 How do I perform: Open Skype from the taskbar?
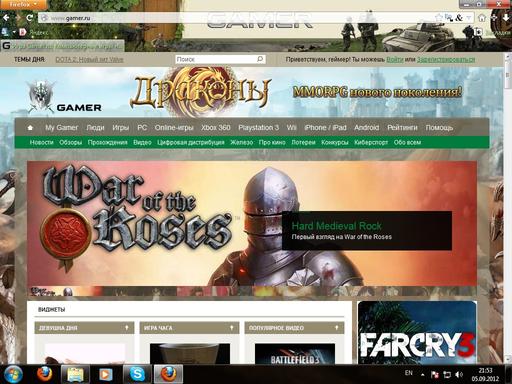[137, 374]
